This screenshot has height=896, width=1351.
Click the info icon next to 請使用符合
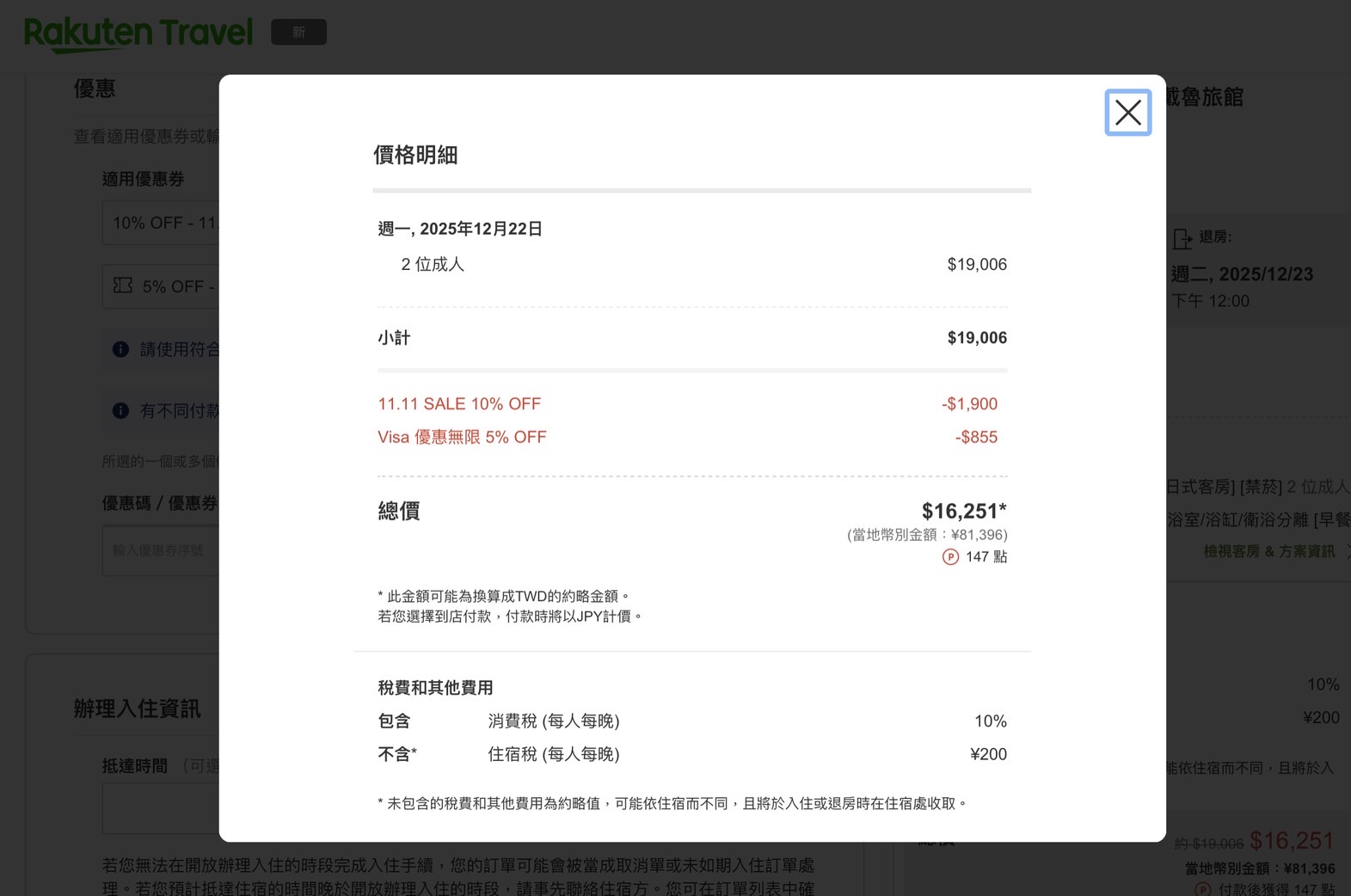[121, 349]
